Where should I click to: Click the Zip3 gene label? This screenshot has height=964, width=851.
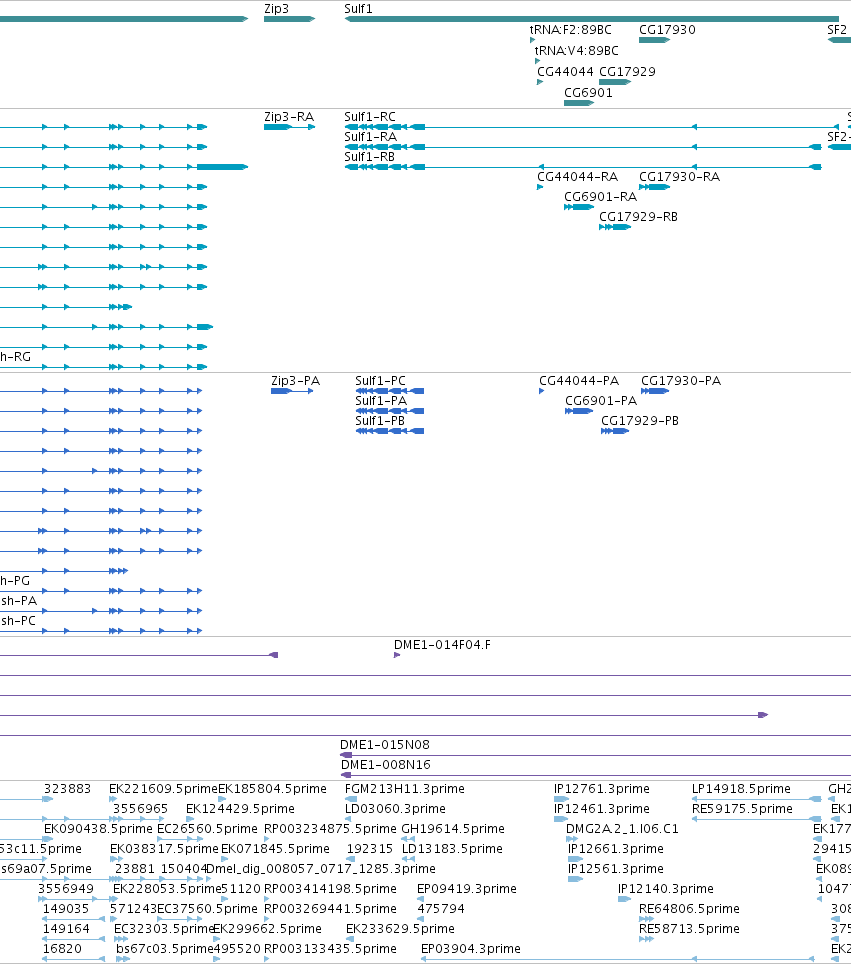pyautogui.click(x=276, y=9)
